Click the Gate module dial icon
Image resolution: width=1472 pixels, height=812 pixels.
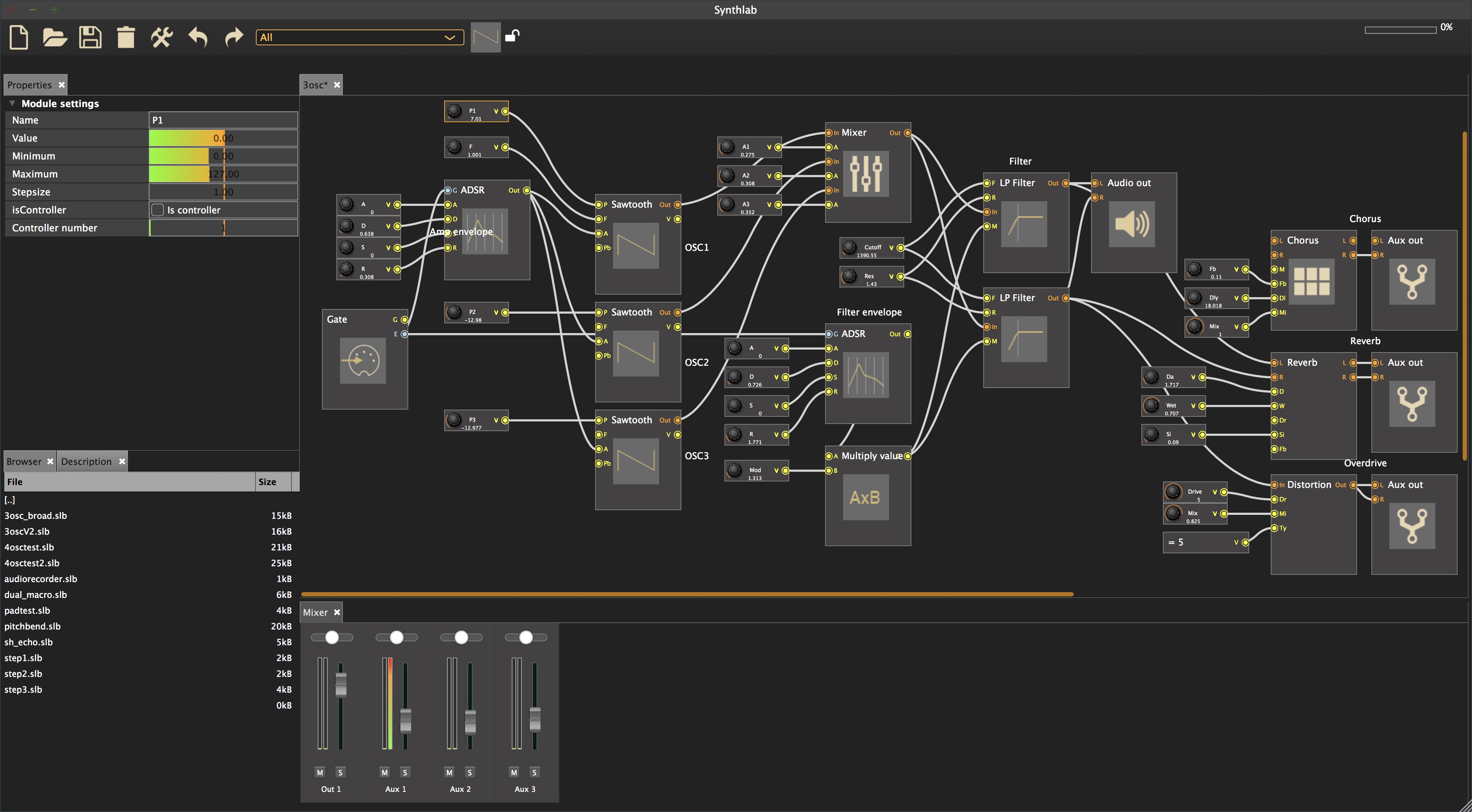point(363,363)
